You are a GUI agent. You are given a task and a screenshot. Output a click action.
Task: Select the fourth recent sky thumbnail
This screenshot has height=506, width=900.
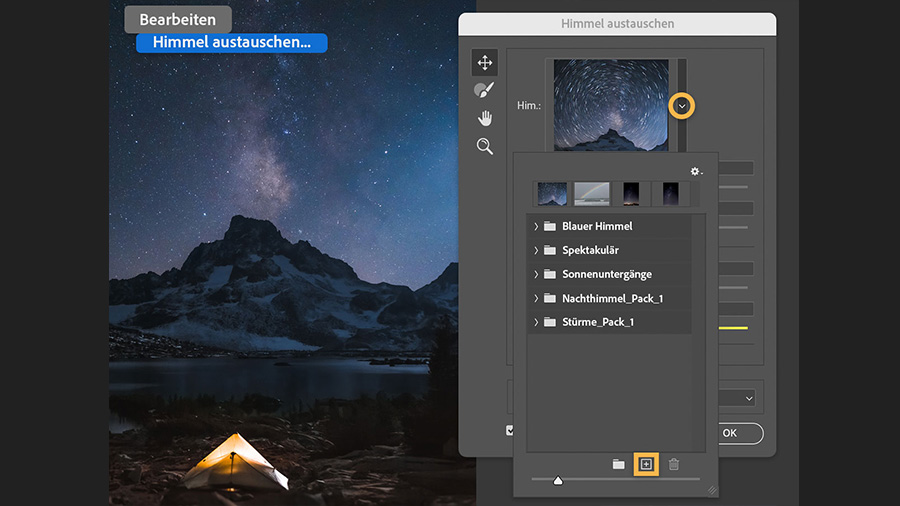pyautogui.click(x=670, y=194)
